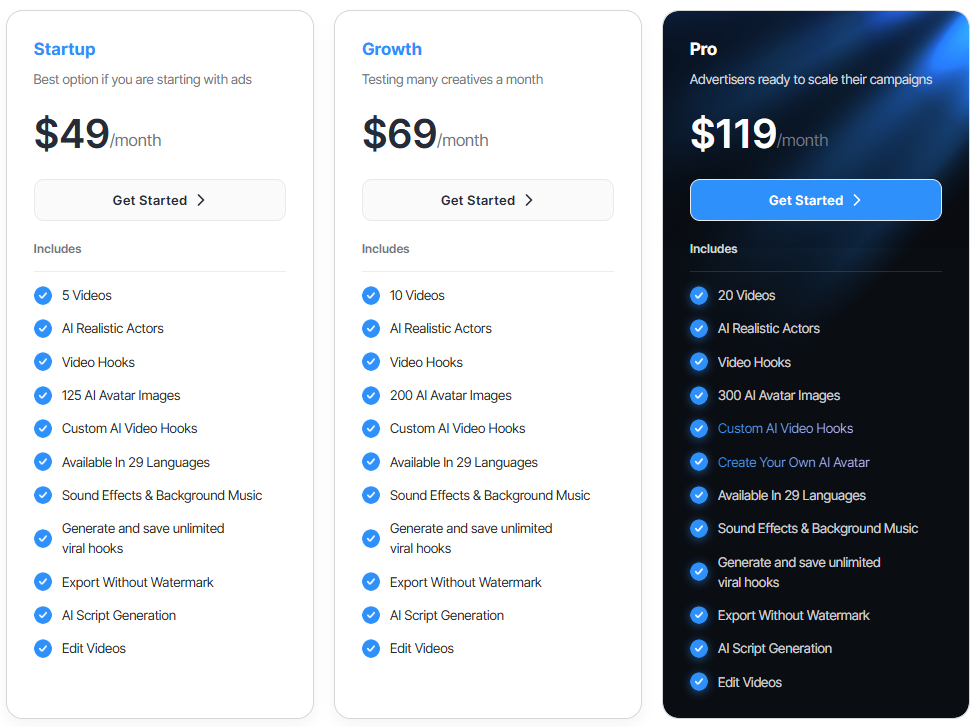The width and height of the screenshot is (980, 727).
Task: Click Growth's AI Realistic Actors check icon
Action: coord(371,328)
